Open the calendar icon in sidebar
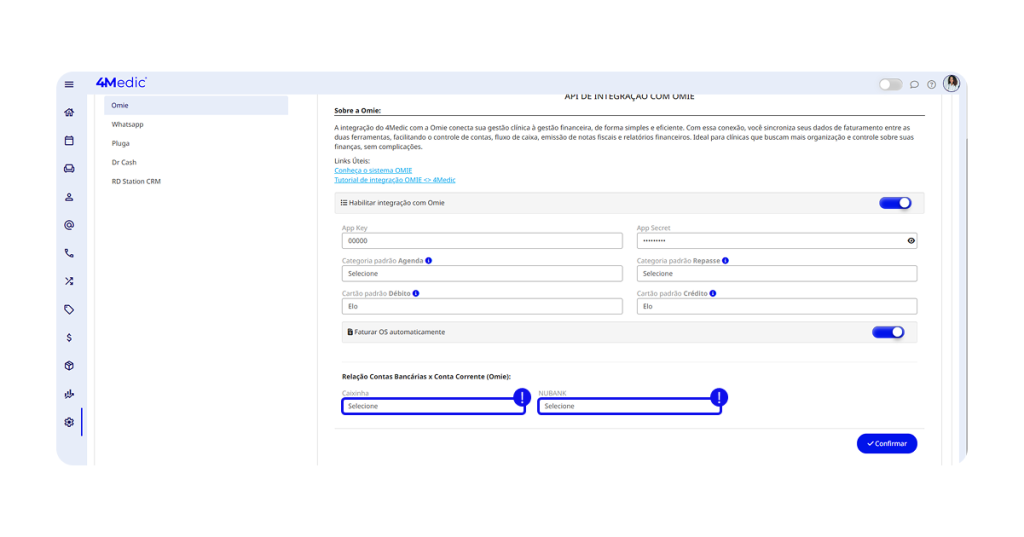The height and width of the screenshot is (537, 1024). point(69,141)
